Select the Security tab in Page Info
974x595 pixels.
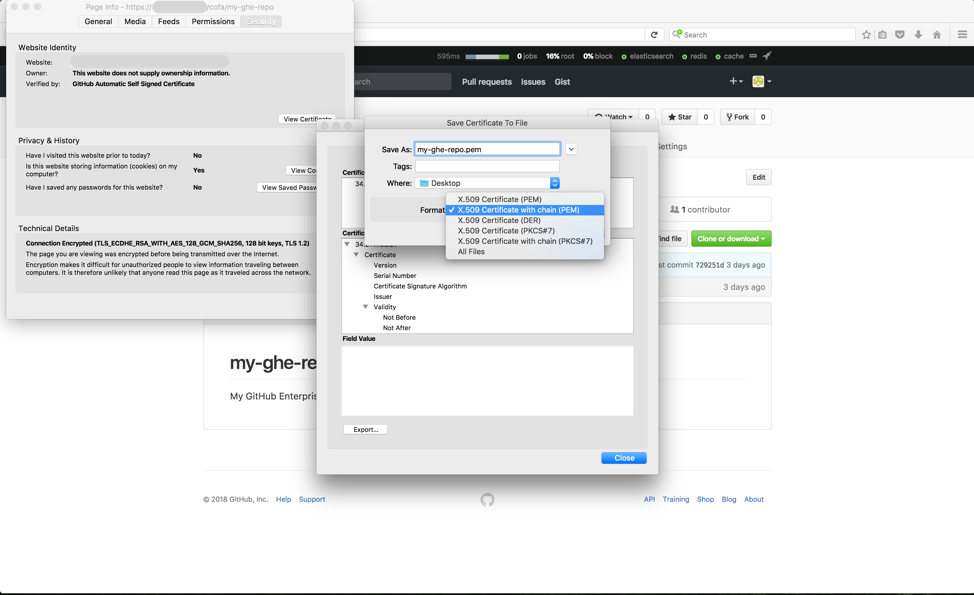click(x=261, y=22)
